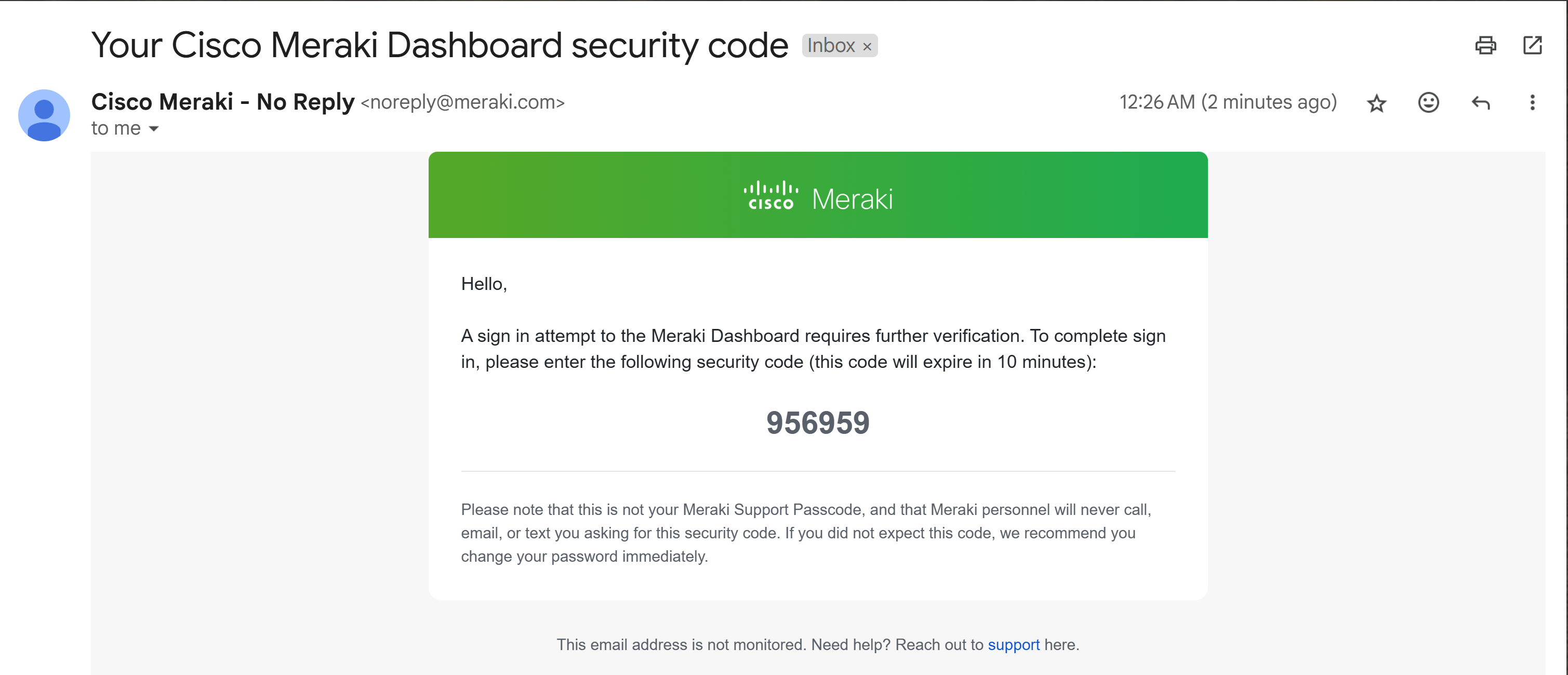Open the email in a new window
Viewport: 1568px width, 675px height.
click(1532, 46)
